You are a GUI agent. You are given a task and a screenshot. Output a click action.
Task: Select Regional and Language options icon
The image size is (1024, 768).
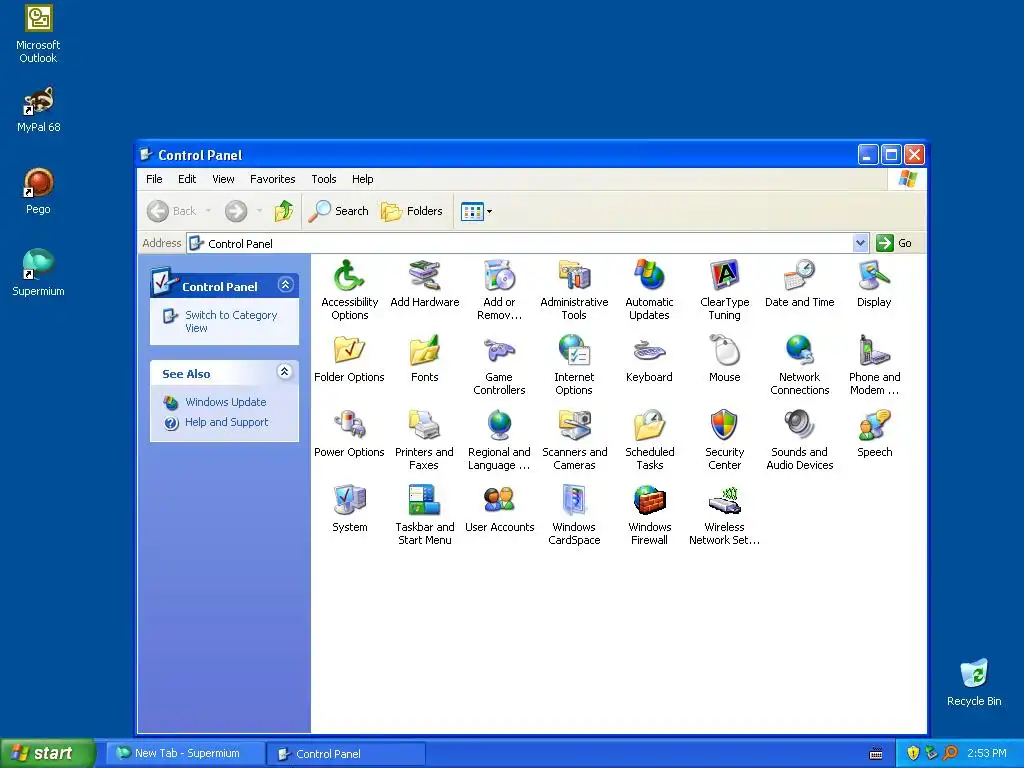tap(500, 440)
